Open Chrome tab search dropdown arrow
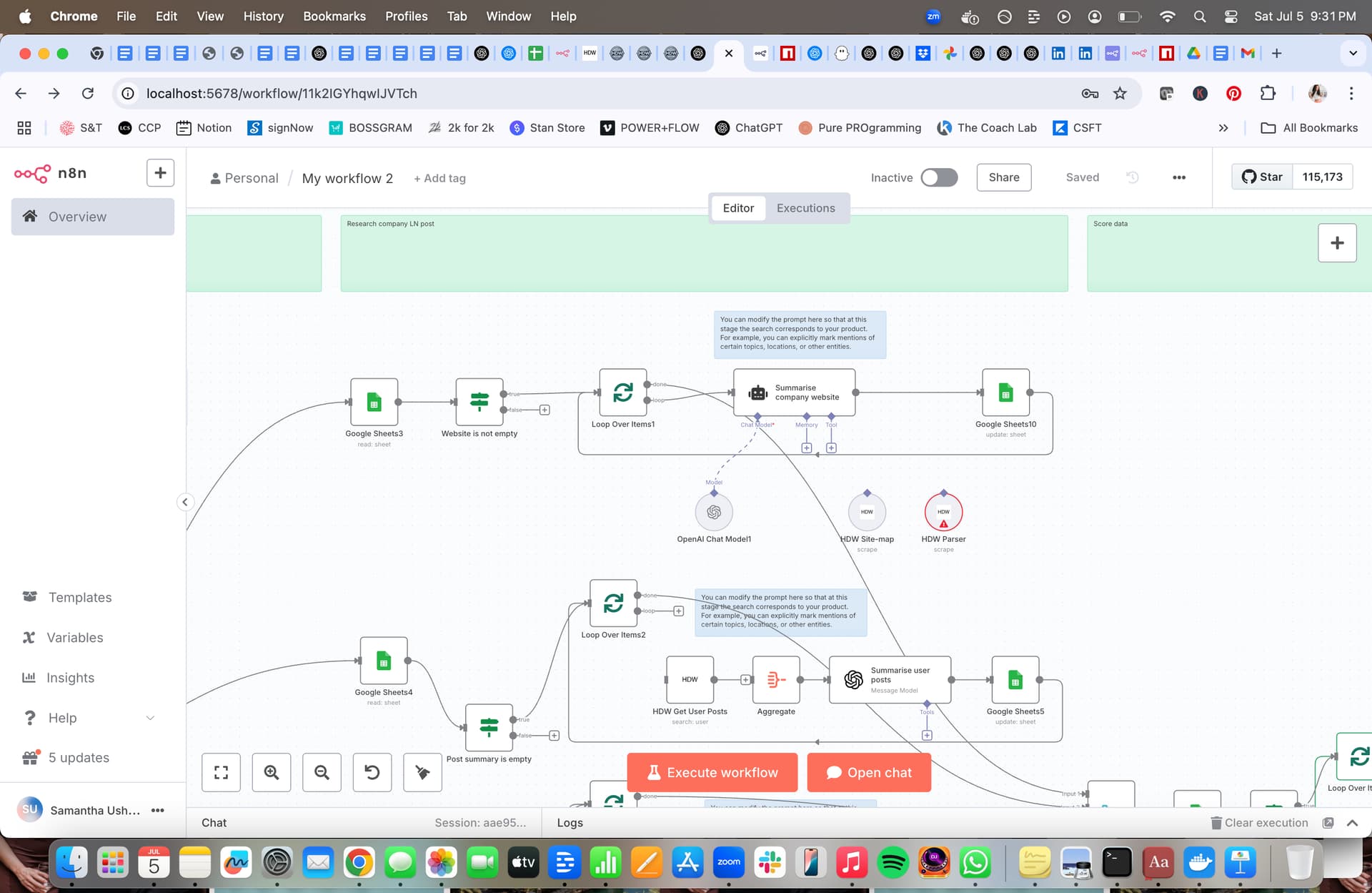The image size is (1372, 893). pyautogui.click(x=1353, y=53)
